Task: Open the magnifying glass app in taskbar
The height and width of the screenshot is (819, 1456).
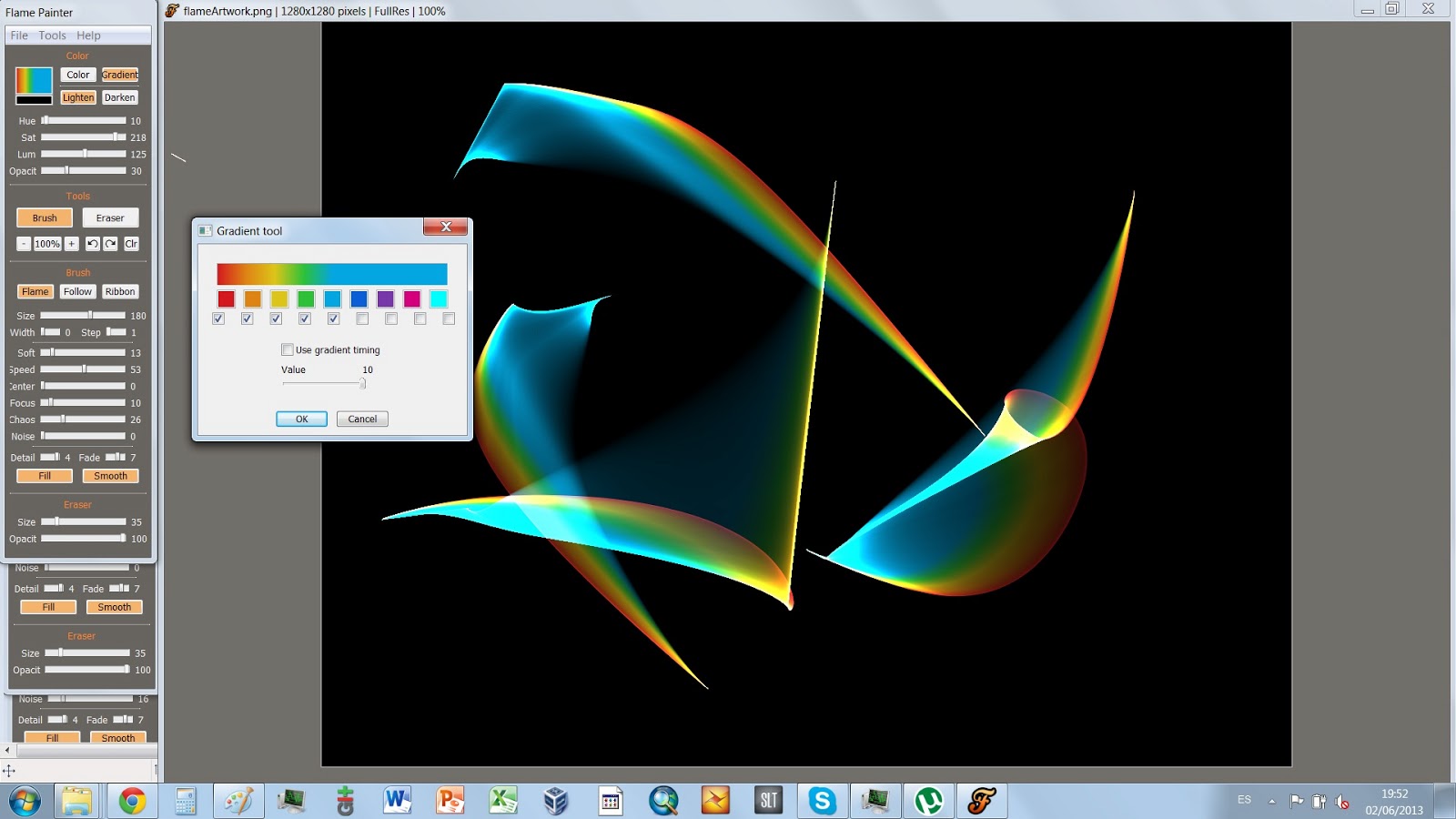Action: click(x=662, y=801)
